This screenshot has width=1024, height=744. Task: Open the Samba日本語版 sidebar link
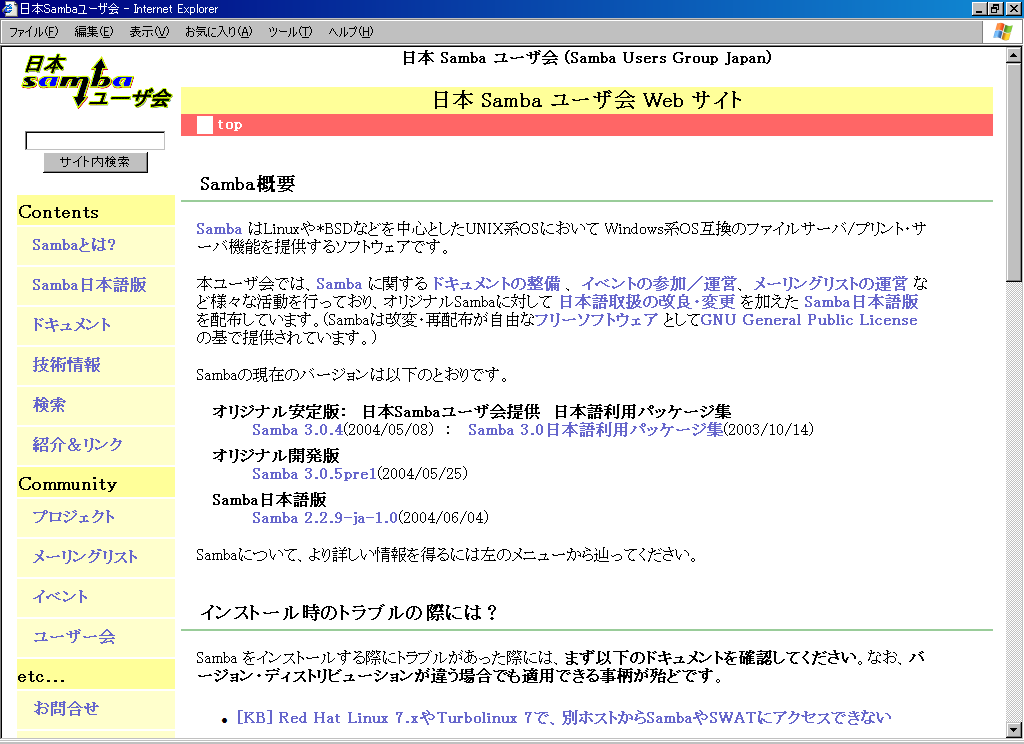89,285
